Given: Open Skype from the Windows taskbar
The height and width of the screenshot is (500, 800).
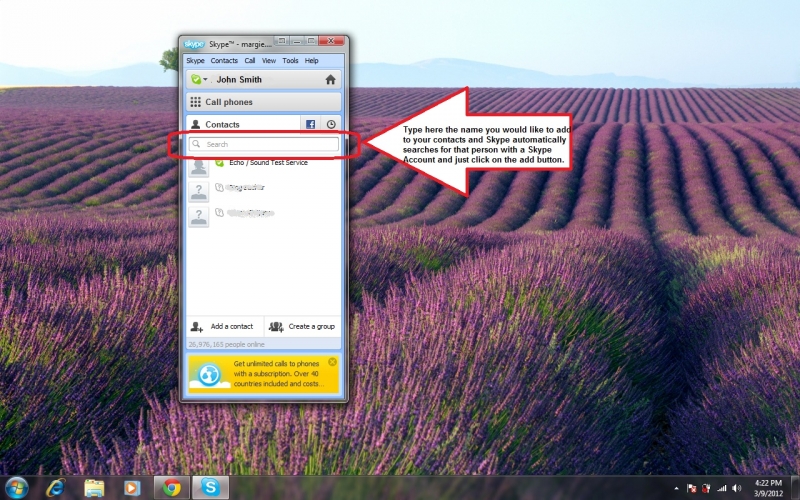Looking at the screenshot, I should 210,487.
